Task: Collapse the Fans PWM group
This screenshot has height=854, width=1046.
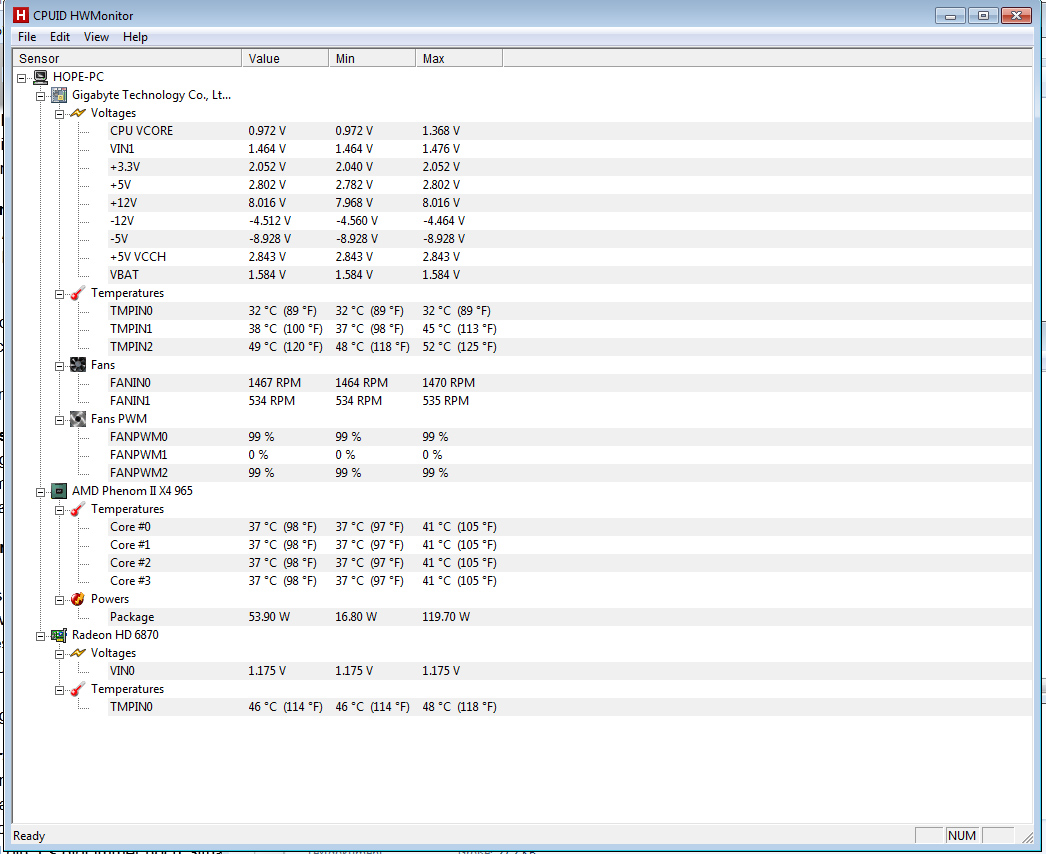Action: [x=59, y=420]
